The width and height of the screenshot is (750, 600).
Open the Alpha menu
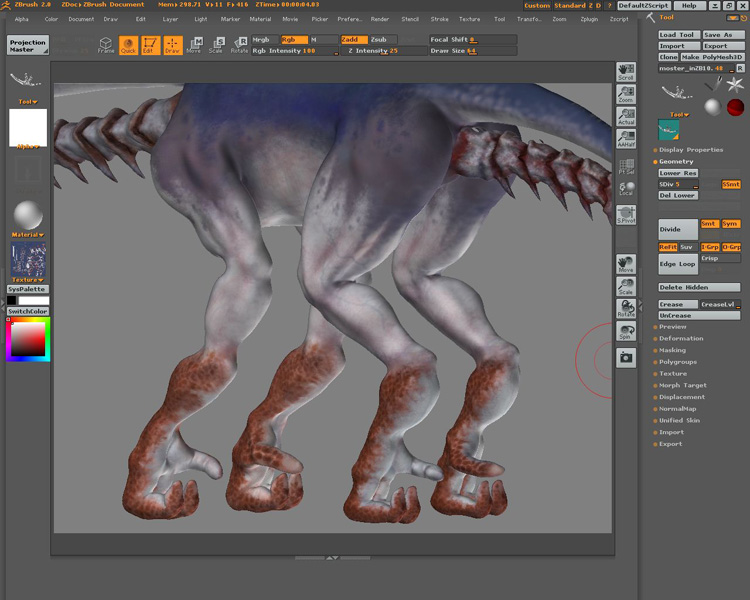22,19
